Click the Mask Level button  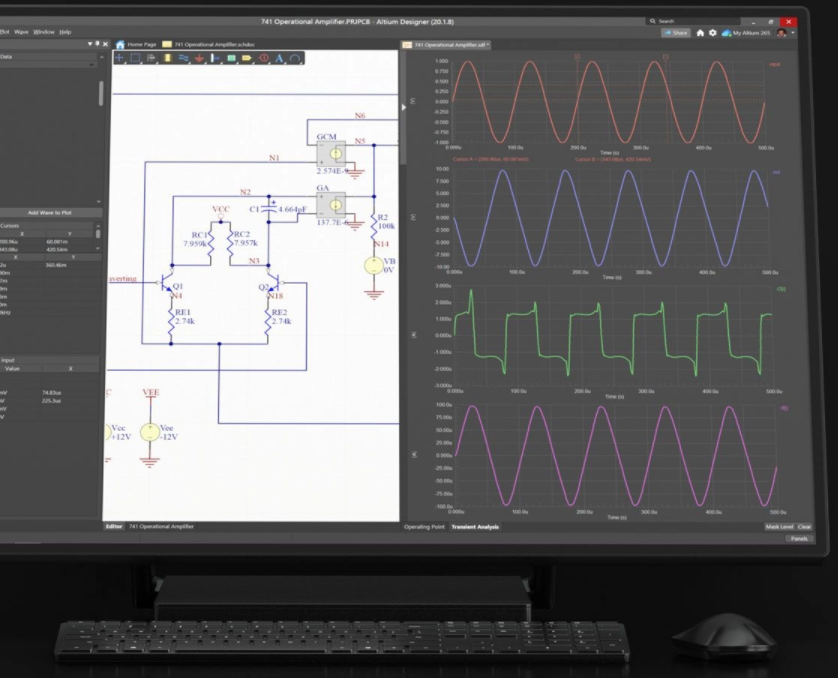tap(779, 527)
